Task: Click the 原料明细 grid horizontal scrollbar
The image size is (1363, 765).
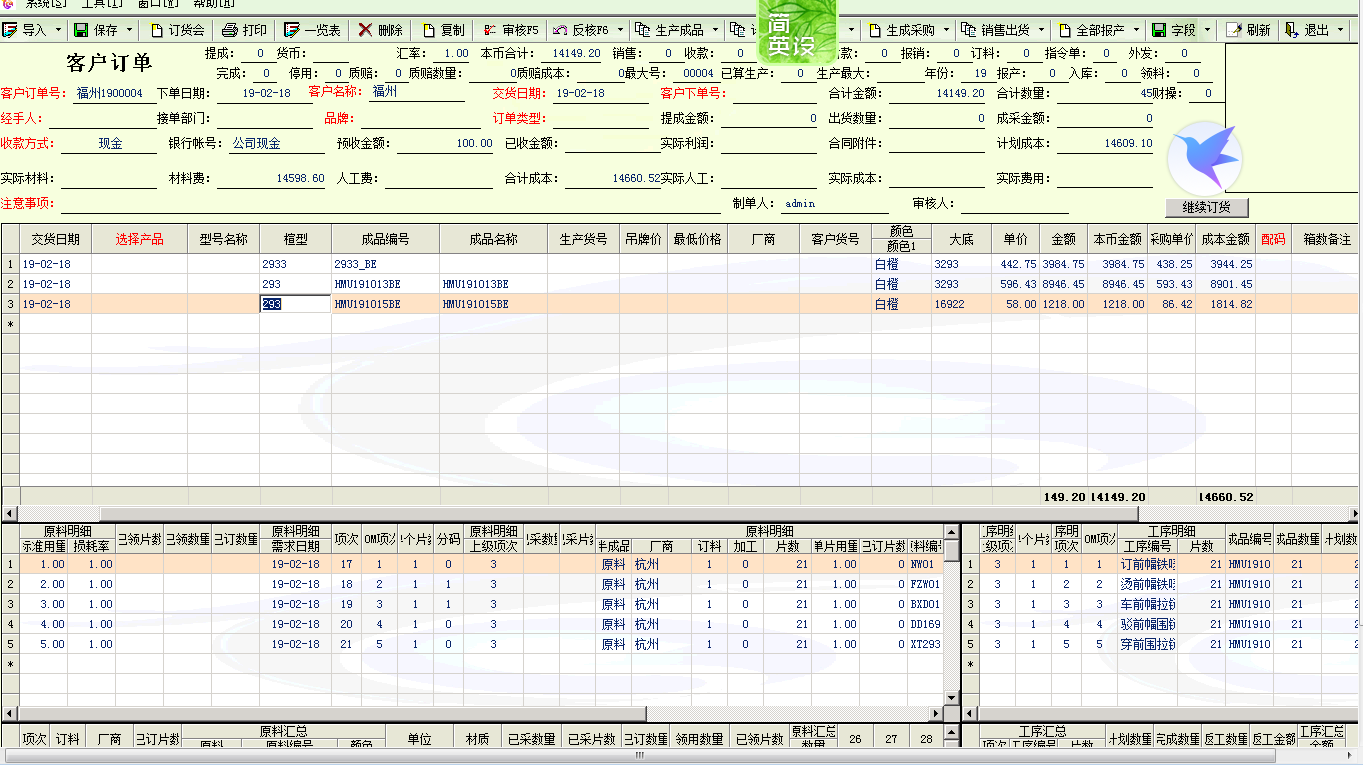Action: 473,713
